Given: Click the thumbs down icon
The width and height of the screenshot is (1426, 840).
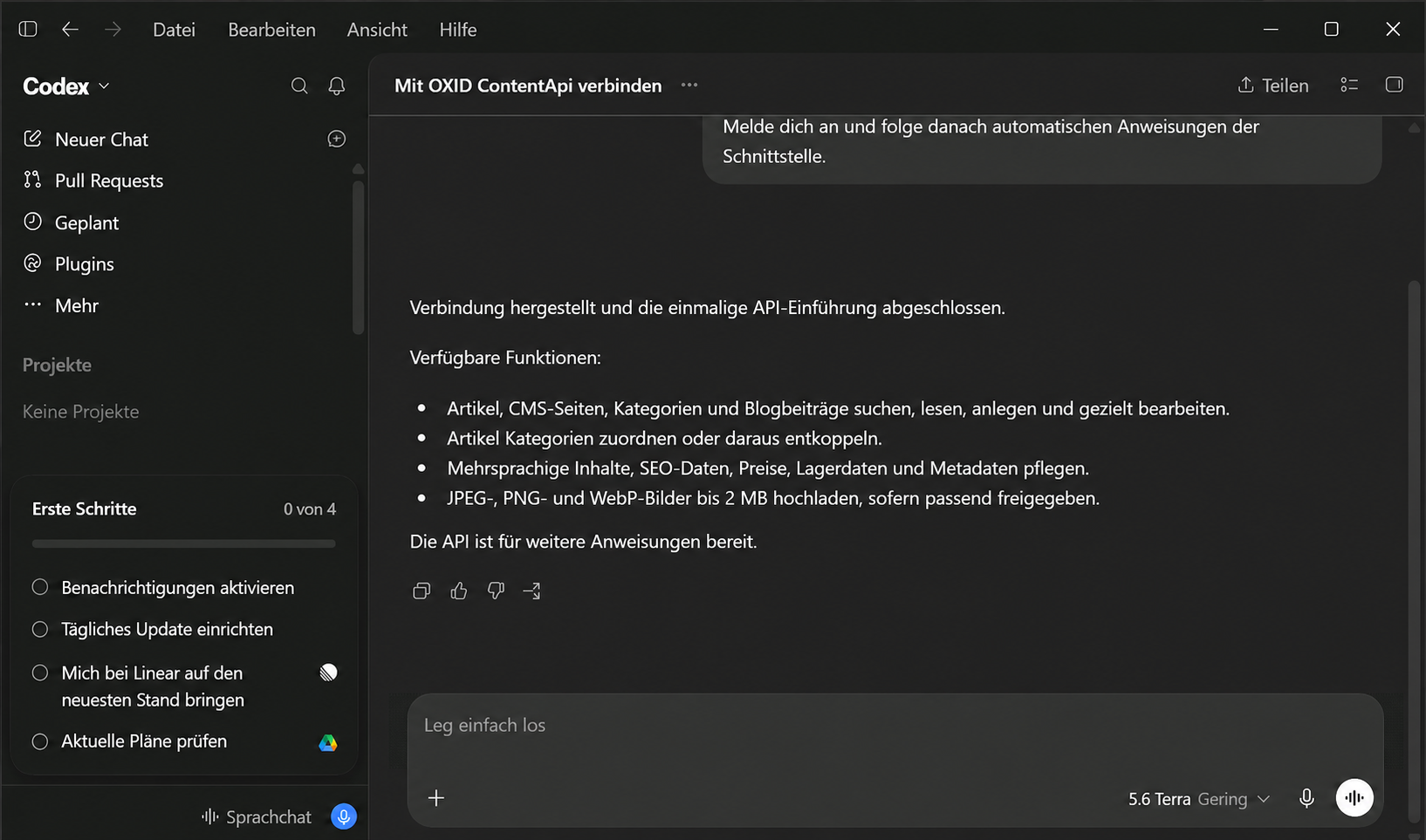Looking at the screenshot, I should (x=496, y=591).
